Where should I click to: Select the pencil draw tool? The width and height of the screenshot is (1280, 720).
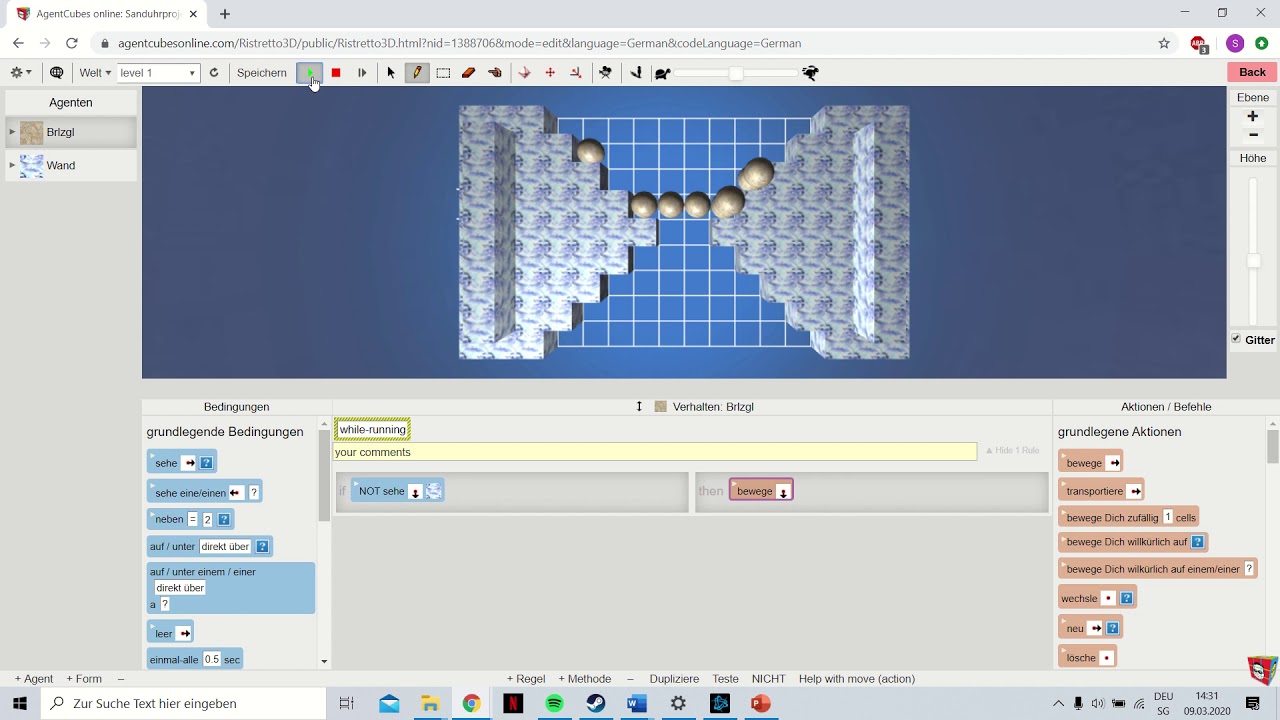pyautogui.click(x=417, y=72)
